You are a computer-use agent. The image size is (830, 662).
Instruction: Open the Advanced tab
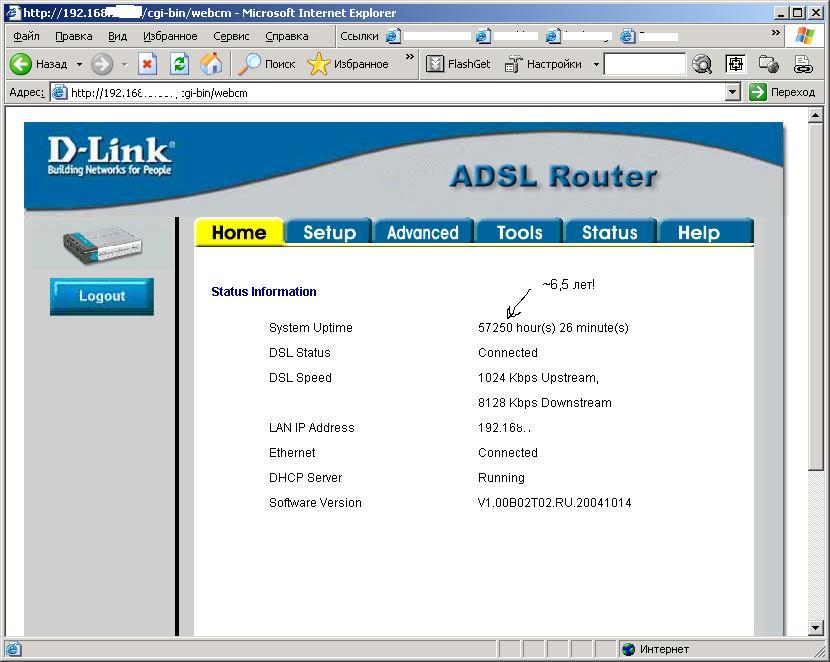tap(422, 232)
